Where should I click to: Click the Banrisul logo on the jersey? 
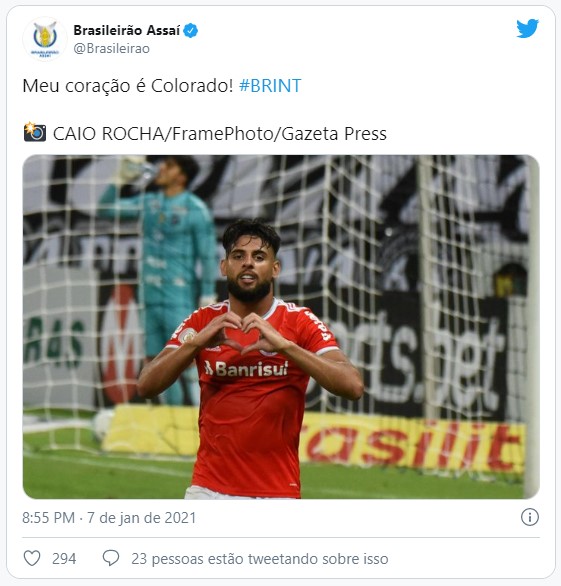(x=247, y=369)
